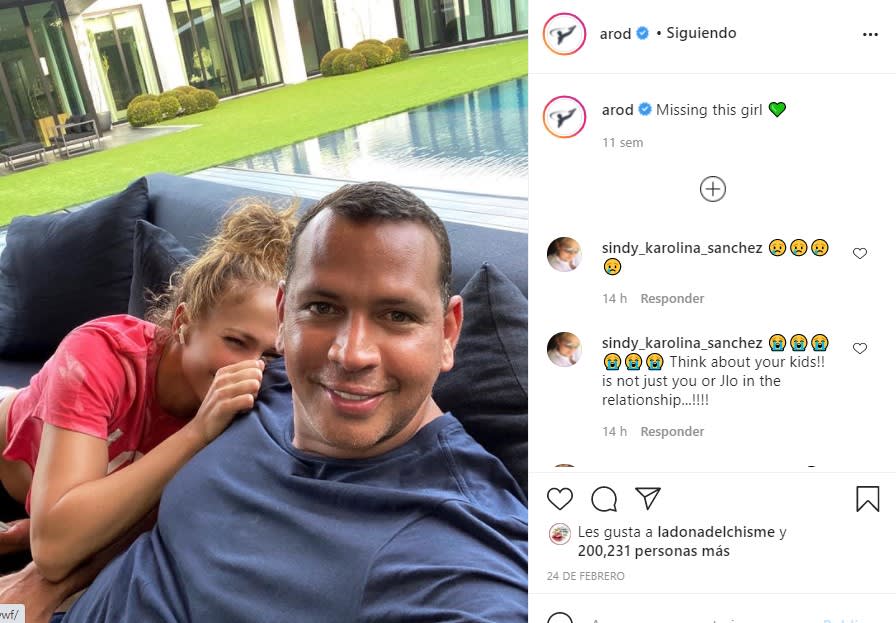896x623 pixels.
Task: Open sindy_karolina_sanchez avatar on second comment
Action: coord(564,349)
